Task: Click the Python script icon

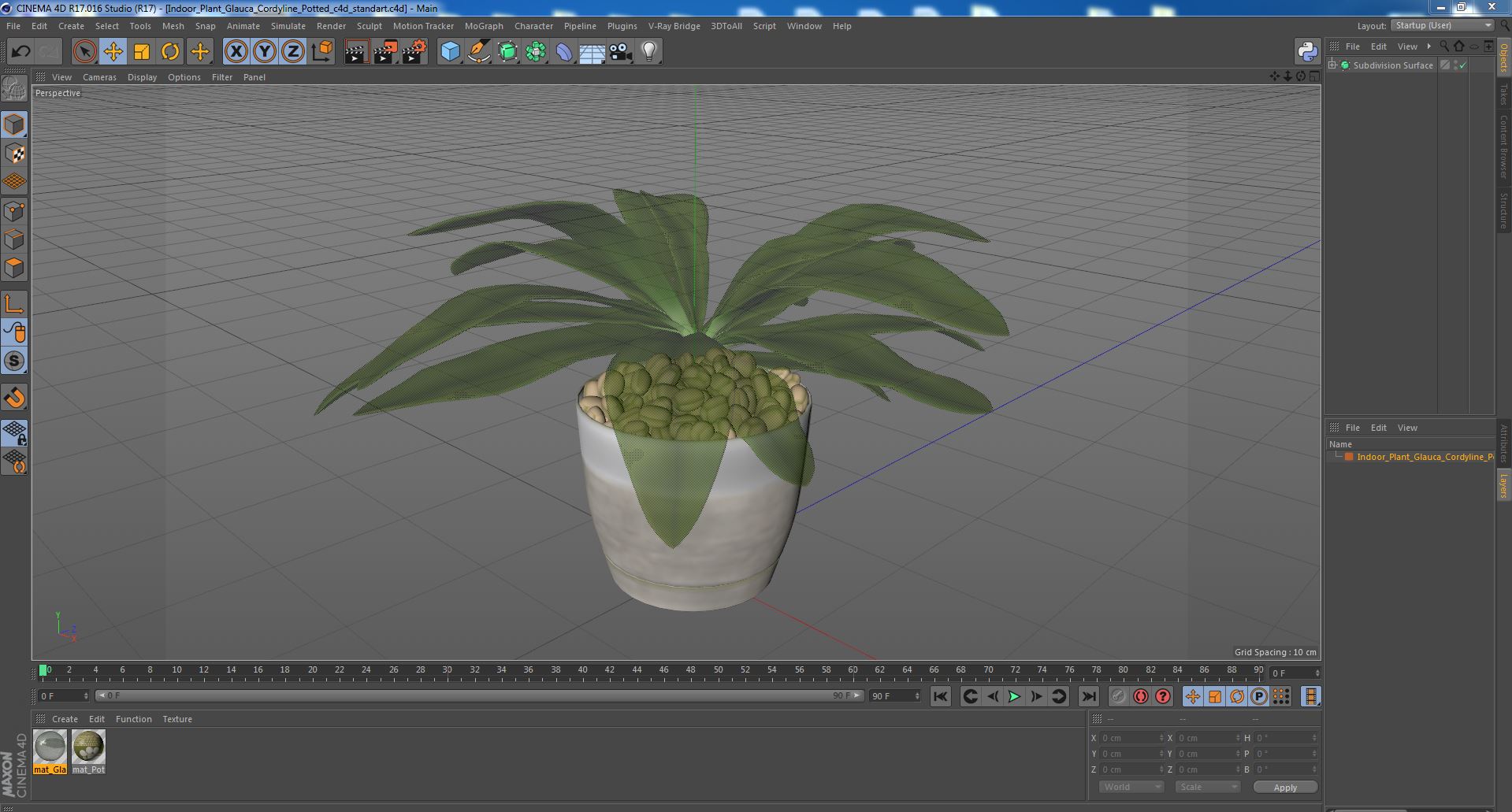Action: (1308, 52)
